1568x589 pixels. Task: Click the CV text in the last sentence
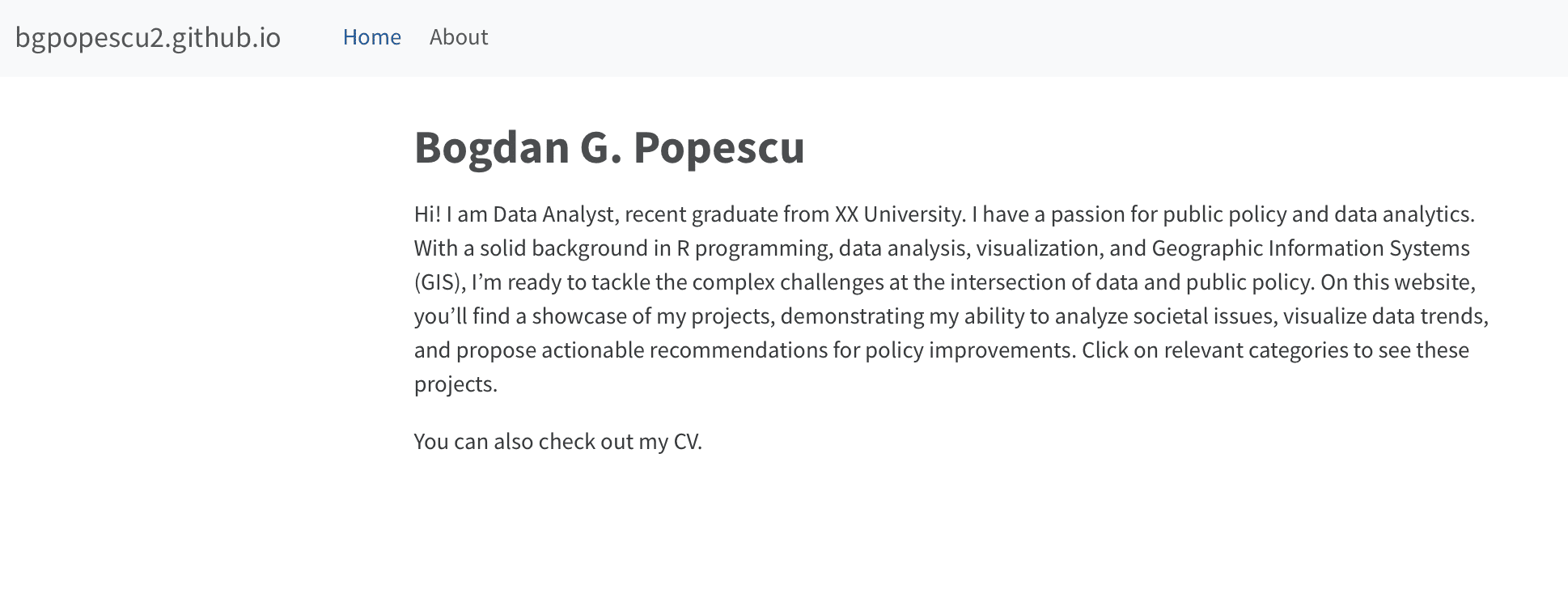(x=686, y=442)
